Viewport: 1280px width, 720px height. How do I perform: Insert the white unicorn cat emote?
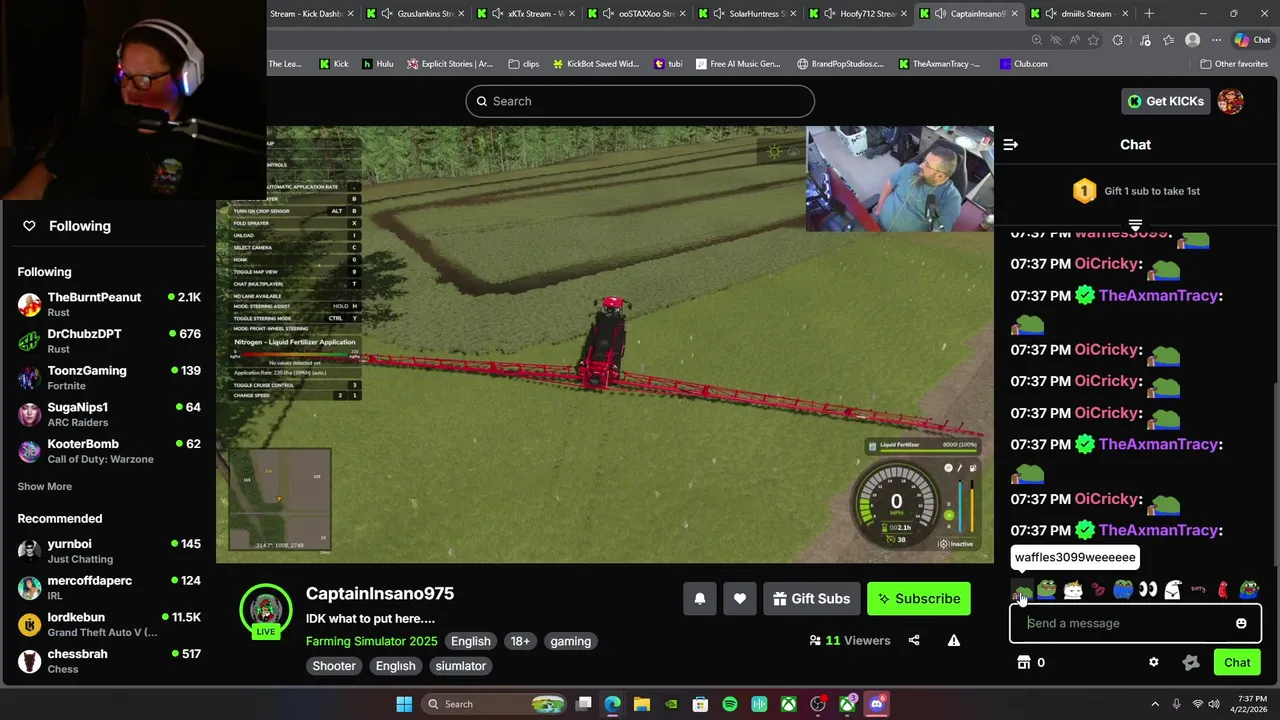point(1073,590)
